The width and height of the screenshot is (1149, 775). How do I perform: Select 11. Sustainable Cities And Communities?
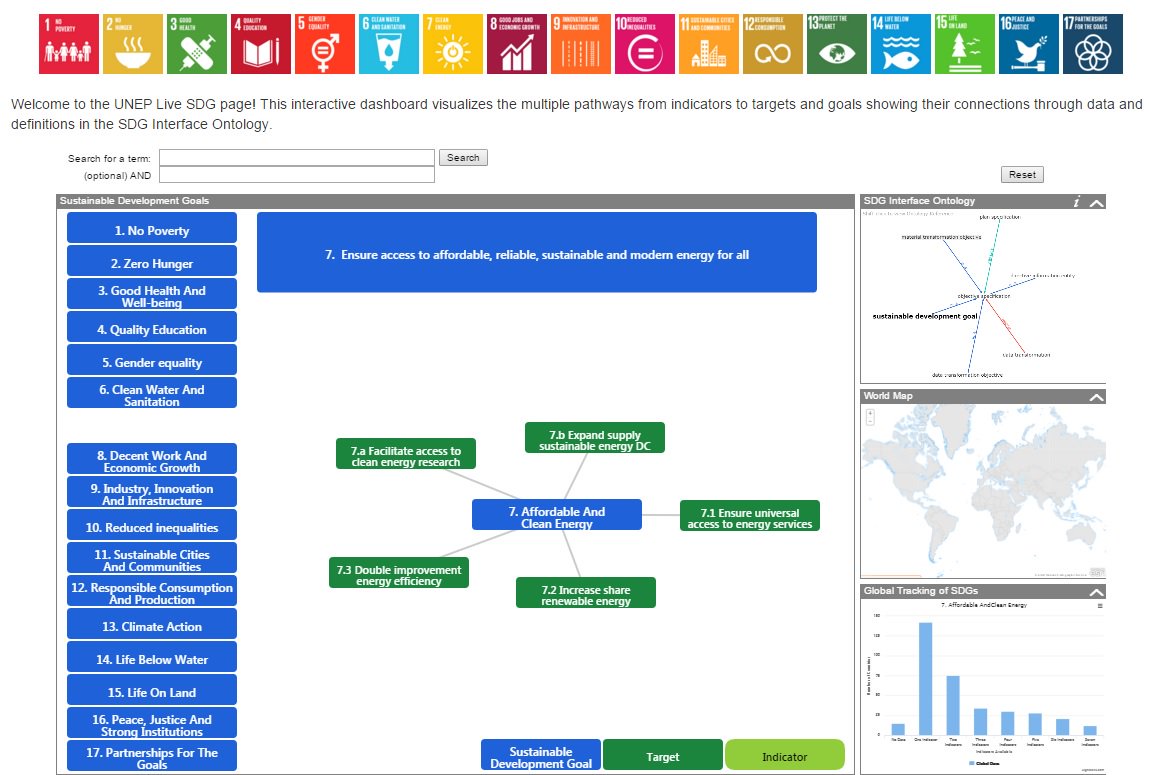[x=152, y=557]
